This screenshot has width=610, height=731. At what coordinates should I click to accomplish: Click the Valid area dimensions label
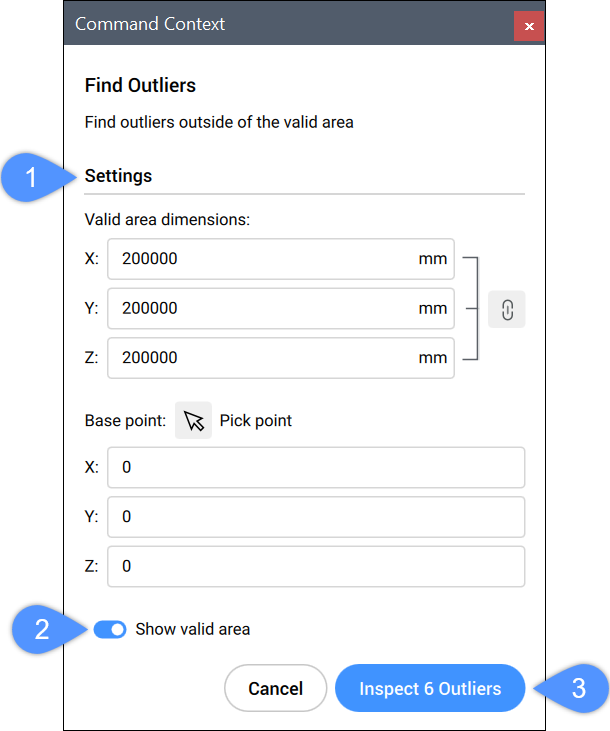pyautogui.click(x=167, y=219)
